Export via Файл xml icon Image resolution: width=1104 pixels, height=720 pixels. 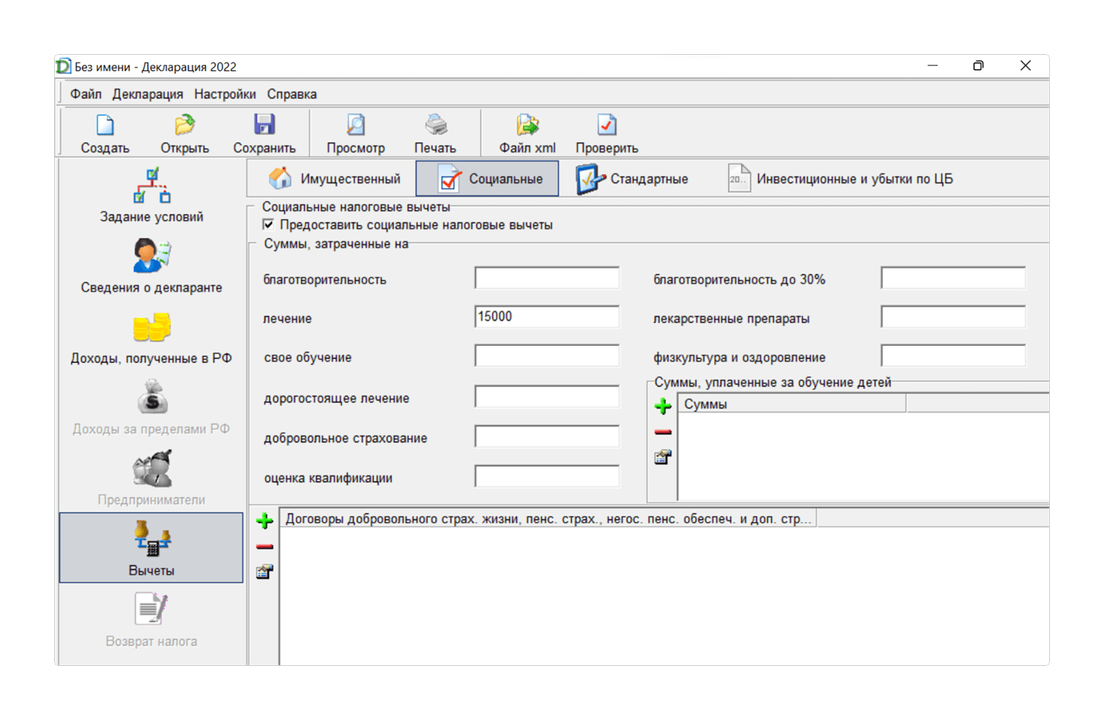coord(527,125)
